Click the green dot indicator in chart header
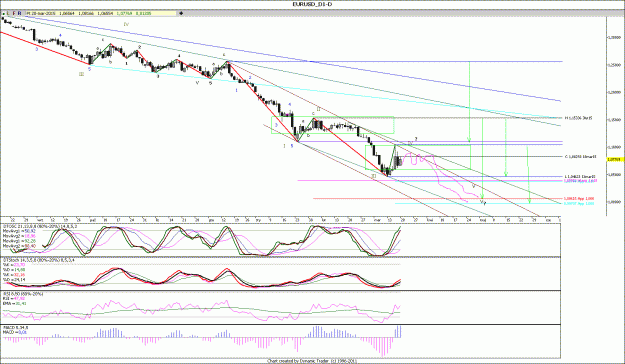 (3, 13)
